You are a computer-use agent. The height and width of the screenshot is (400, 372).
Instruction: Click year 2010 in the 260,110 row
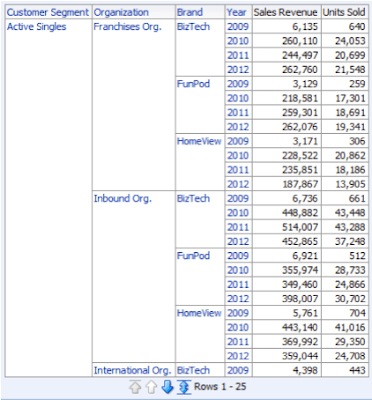(238, 41)
